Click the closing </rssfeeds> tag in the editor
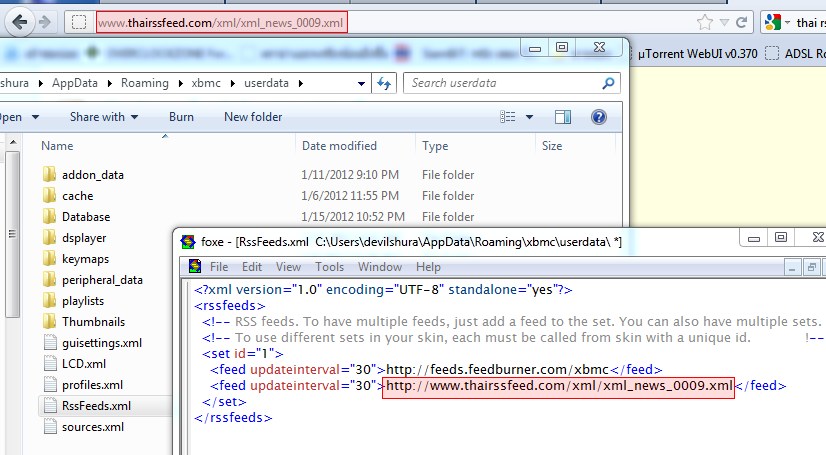This screenshot has width=826, height=455. click(x=233, y=418)
